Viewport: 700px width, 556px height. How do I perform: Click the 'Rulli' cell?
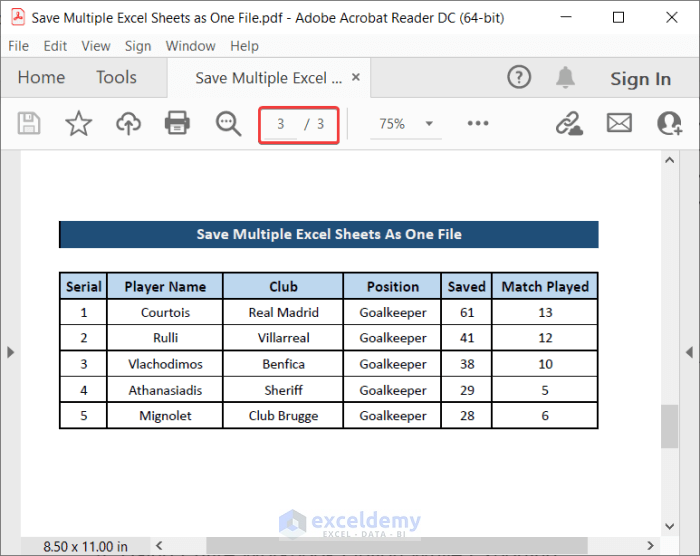pos(165,338)
